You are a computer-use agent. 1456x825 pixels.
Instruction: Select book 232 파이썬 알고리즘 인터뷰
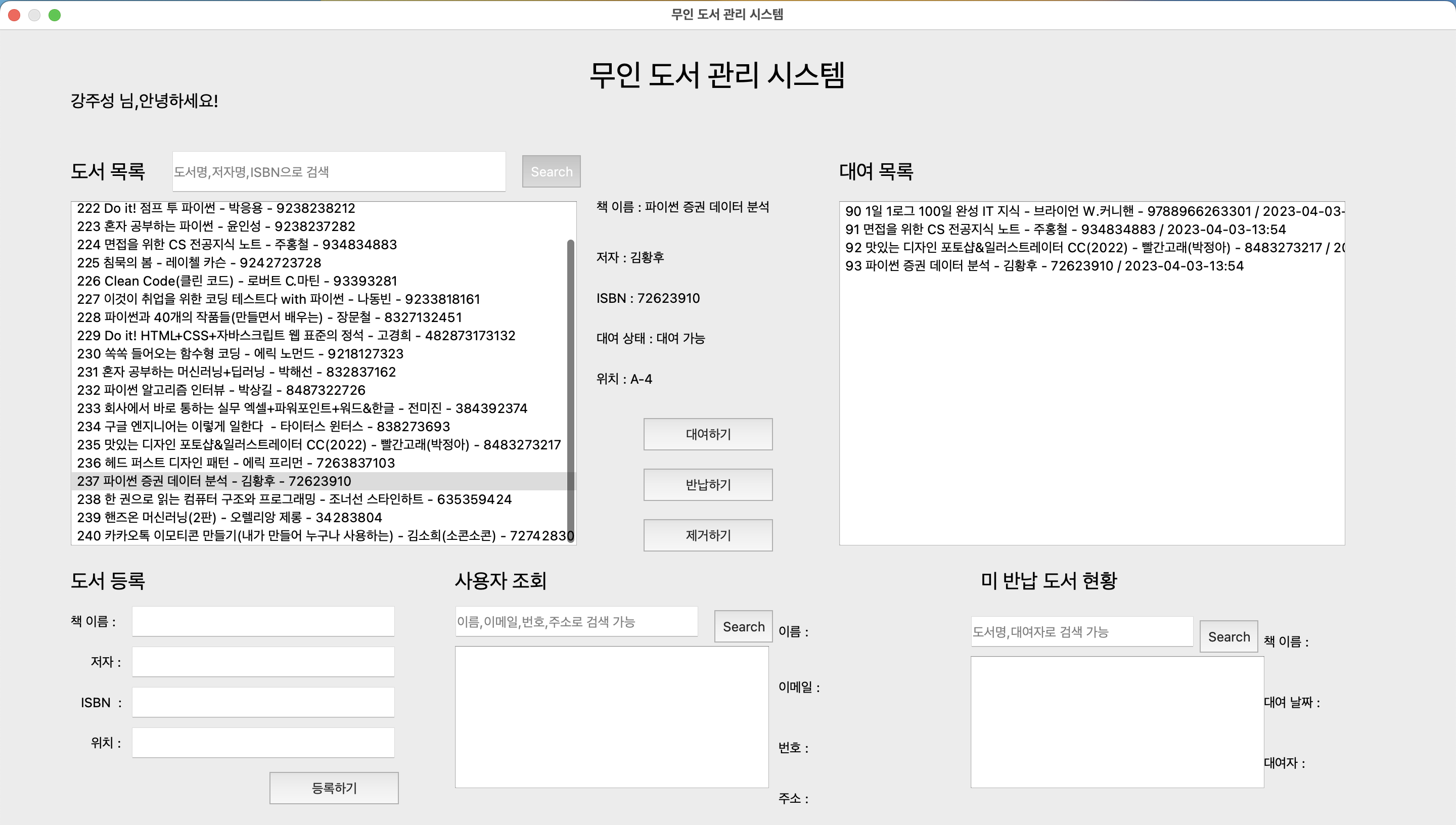221,390
